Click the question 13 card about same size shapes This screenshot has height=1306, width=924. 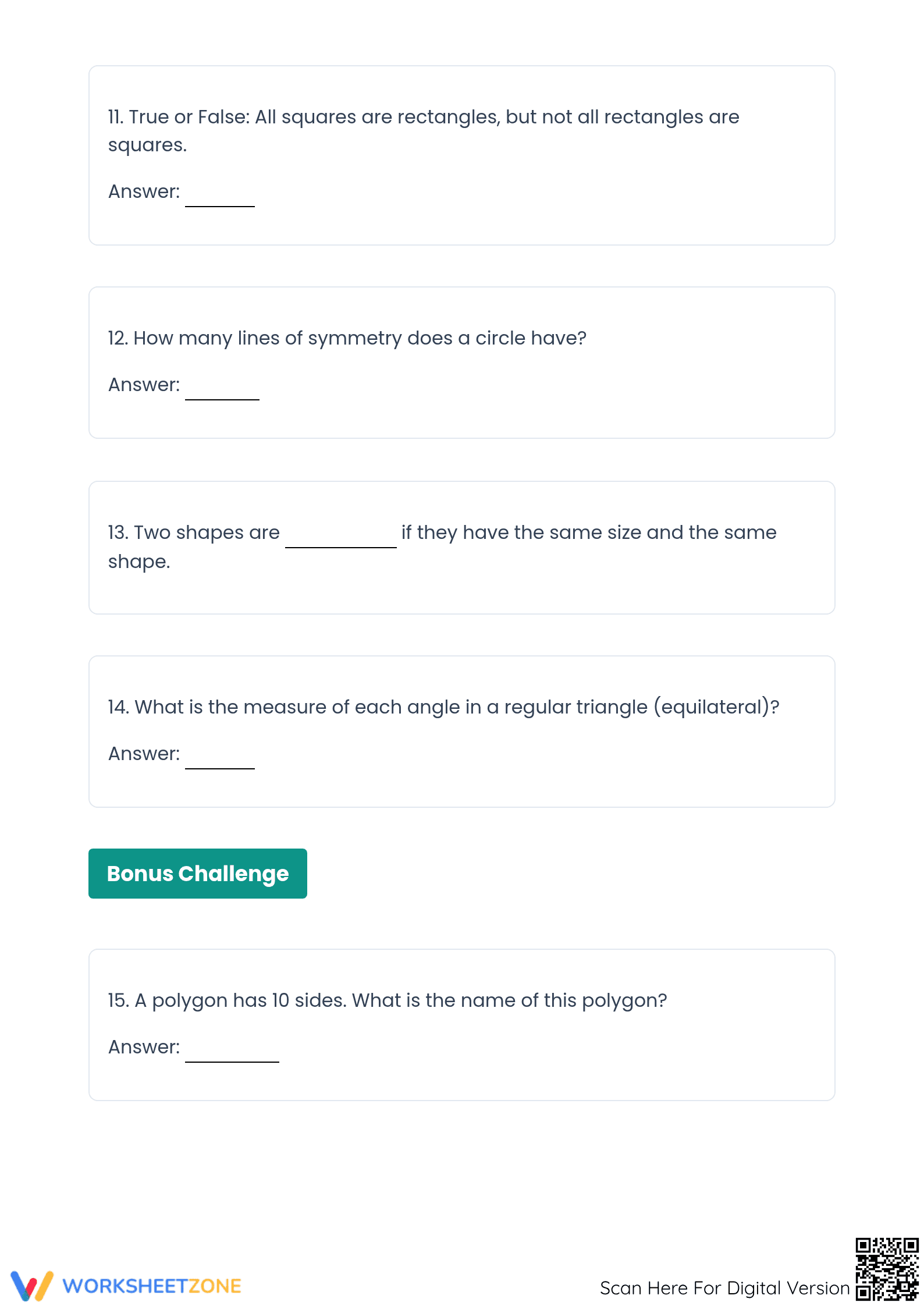(462, 548)
